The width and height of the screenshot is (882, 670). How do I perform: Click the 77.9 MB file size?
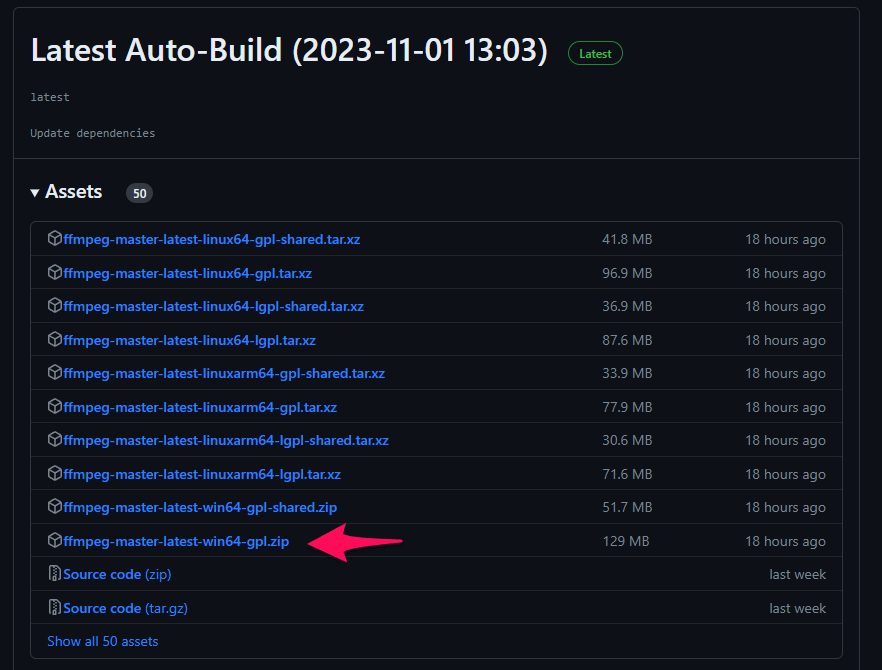coord(627,407)
